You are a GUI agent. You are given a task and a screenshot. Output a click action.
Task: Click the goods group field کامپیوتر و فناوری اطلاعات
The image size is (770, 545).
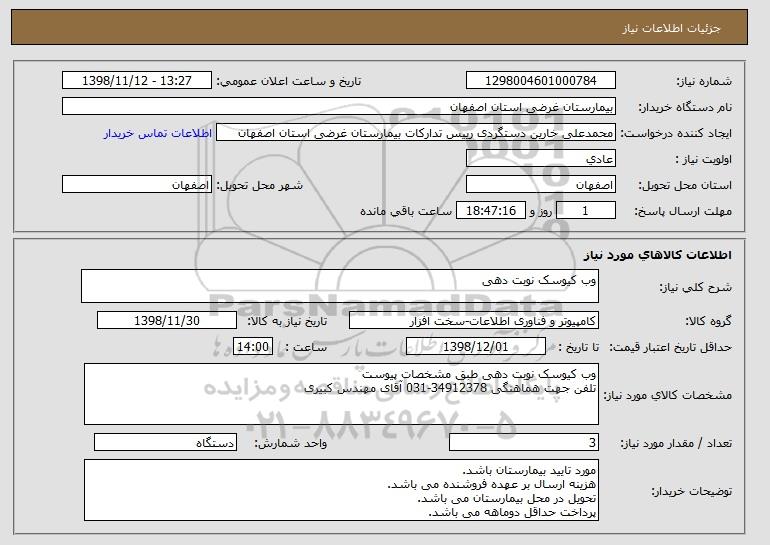point(474,321)
